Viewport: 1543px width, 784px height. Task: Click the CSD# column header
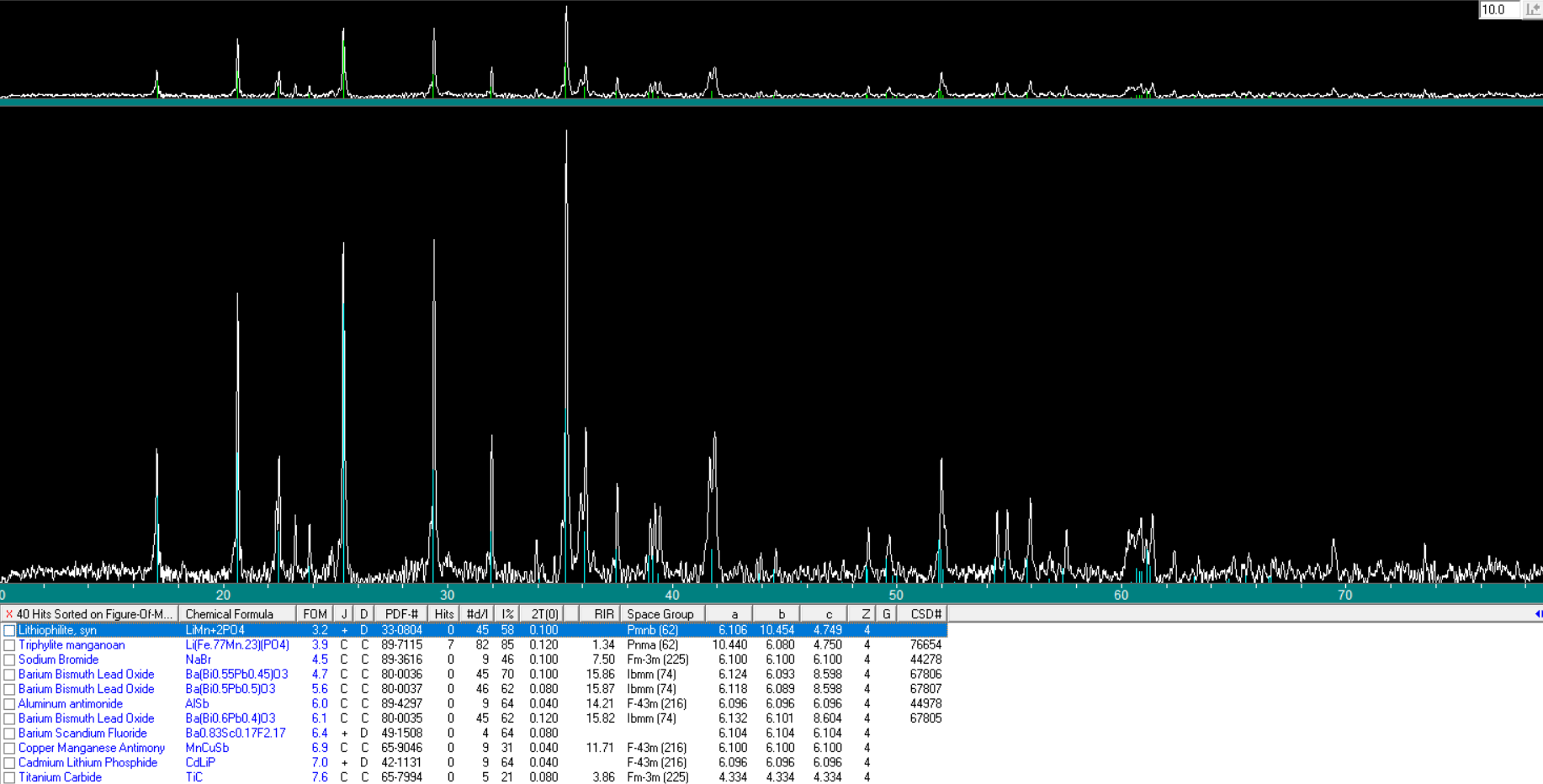tap(925, 615)
